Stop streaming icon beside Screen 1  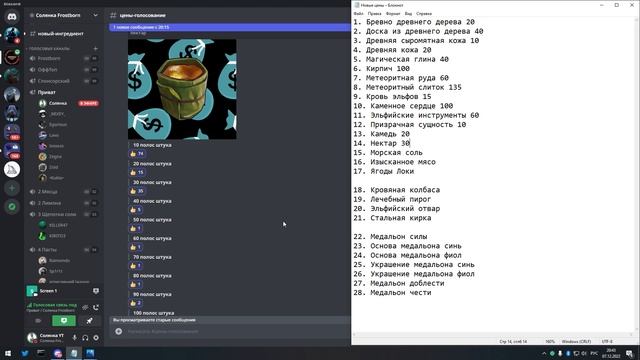click(x=96, y=291)
